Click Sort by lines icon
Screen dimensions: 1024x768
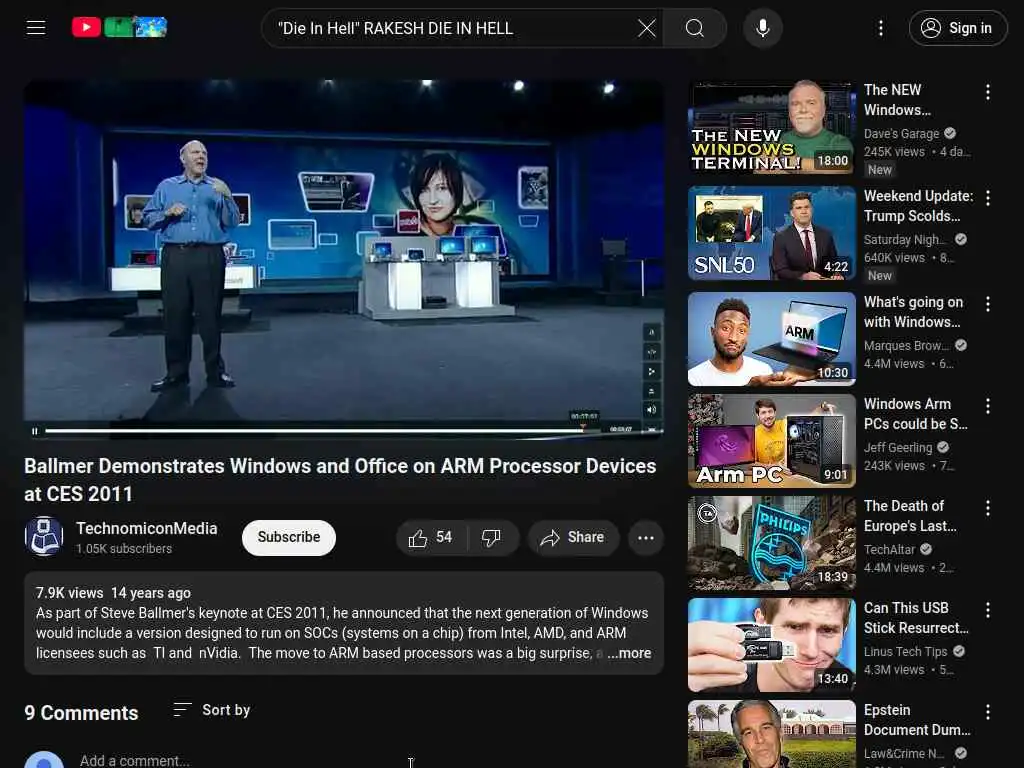click(x=182, y=710)
